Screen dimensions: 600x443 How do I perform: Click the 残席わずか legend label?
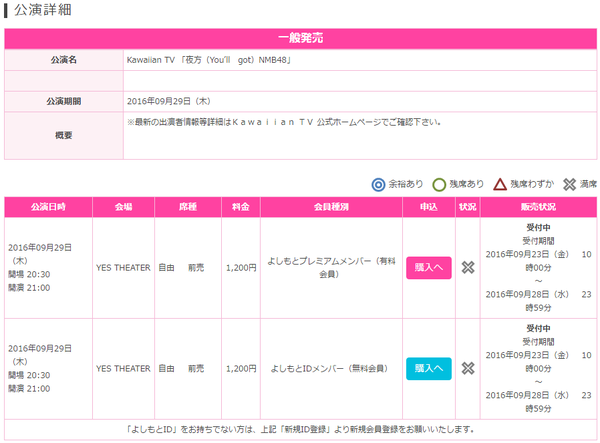(x=532, y=184)
